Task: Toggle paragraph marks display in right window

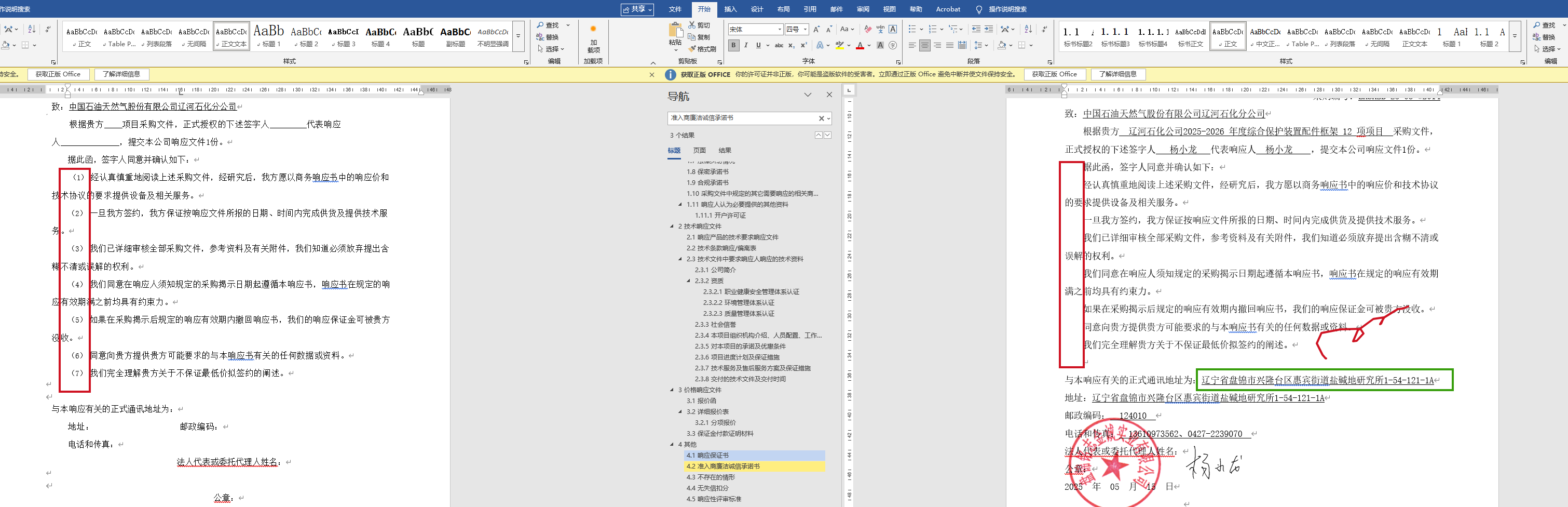Action: pos(1044,29)
